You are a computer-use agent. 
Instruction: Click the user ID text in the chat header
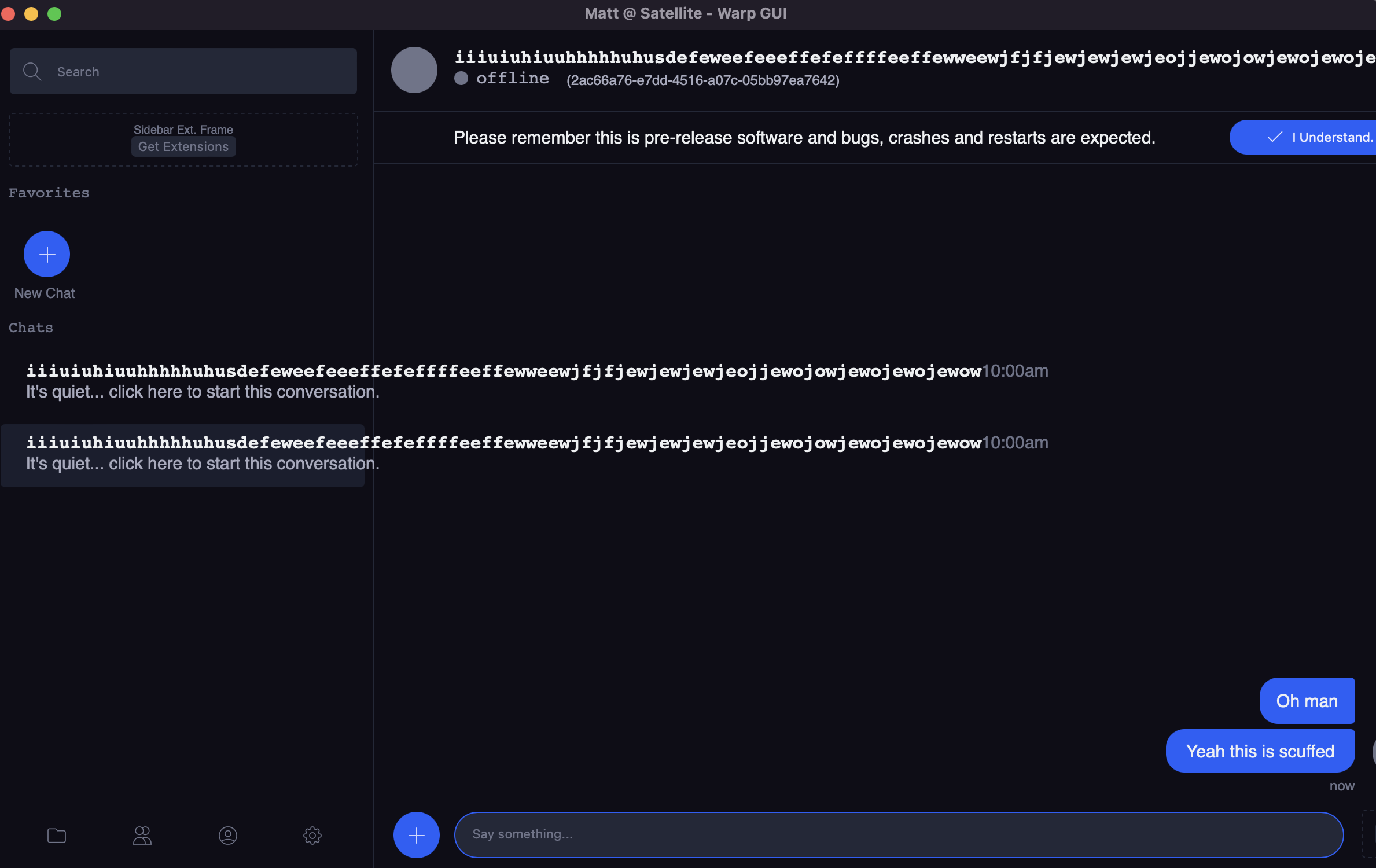click(703, 80)
